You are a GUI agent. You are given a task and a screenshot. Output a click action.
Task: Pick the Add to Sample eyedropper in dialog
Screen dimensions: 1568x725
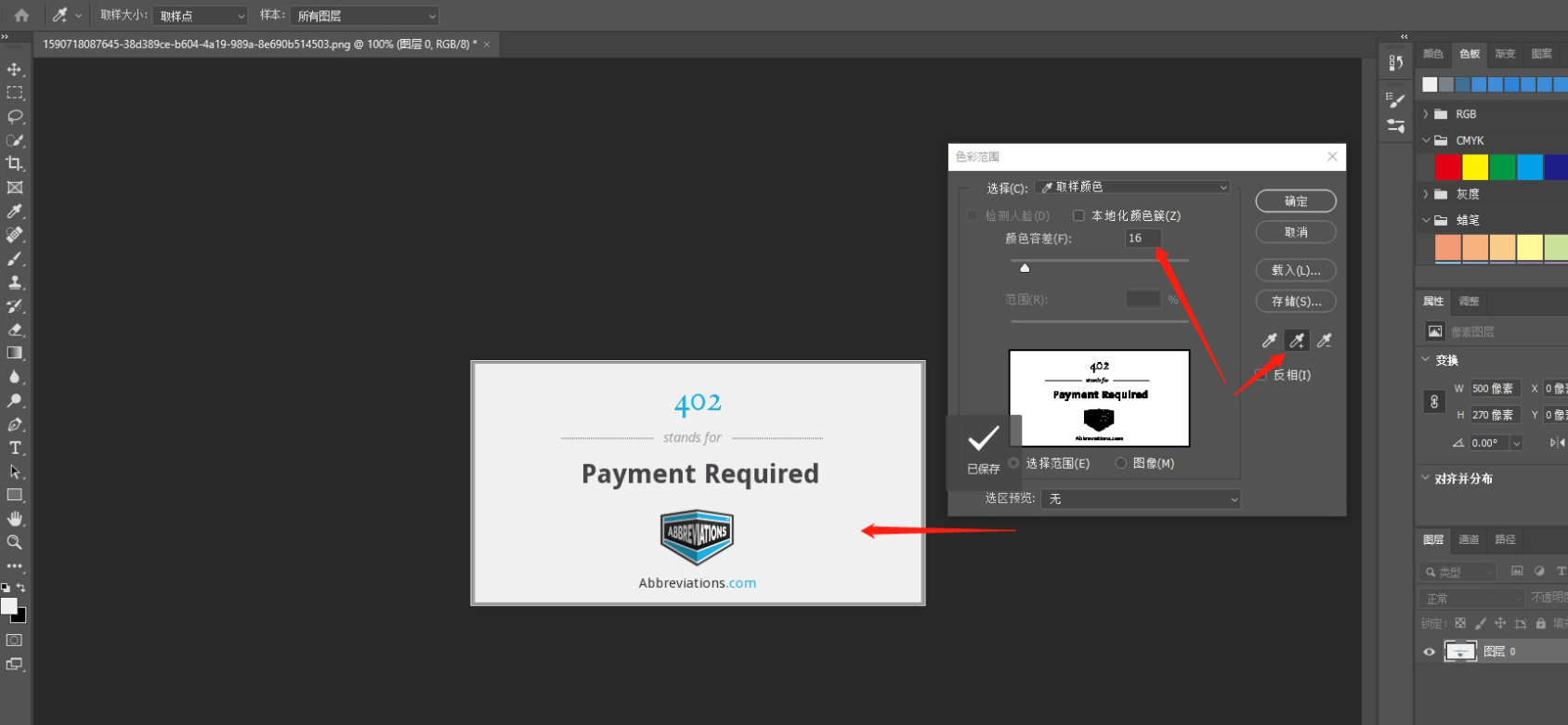pos(1297,341)
